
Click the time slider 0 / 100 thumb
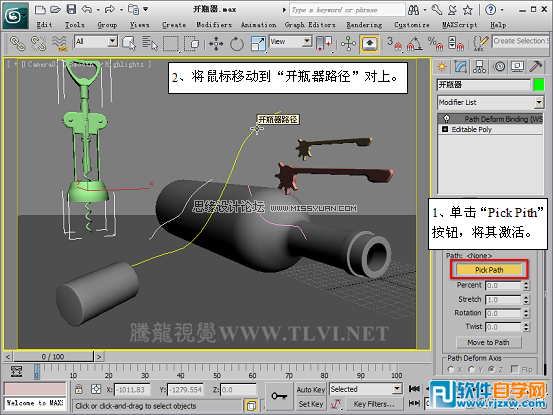pyautogui.click(x=53, y=356)
